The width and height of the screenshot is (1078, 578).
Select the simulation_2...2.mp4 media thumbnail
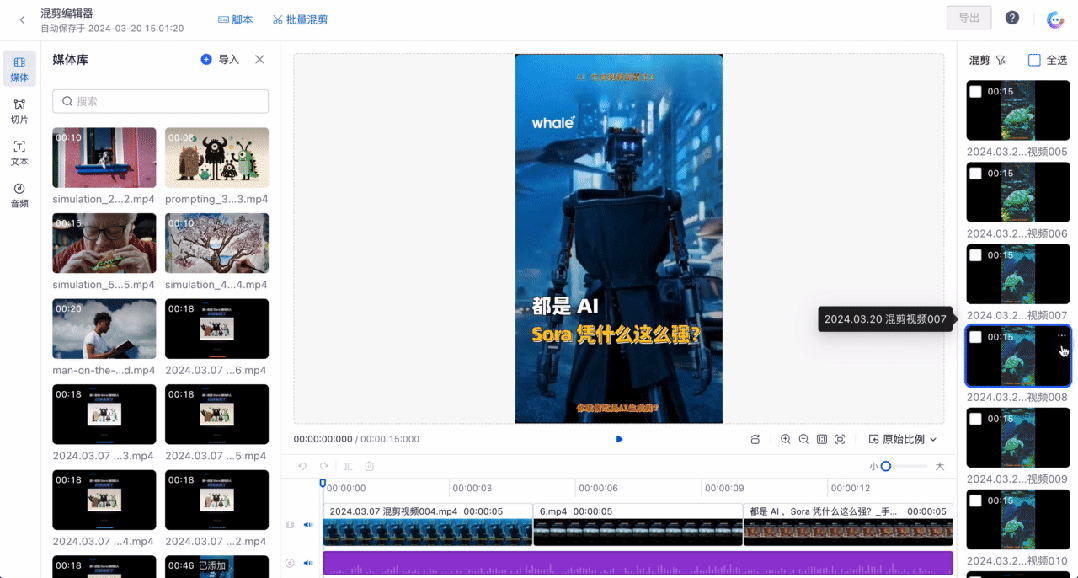[104, 157]
